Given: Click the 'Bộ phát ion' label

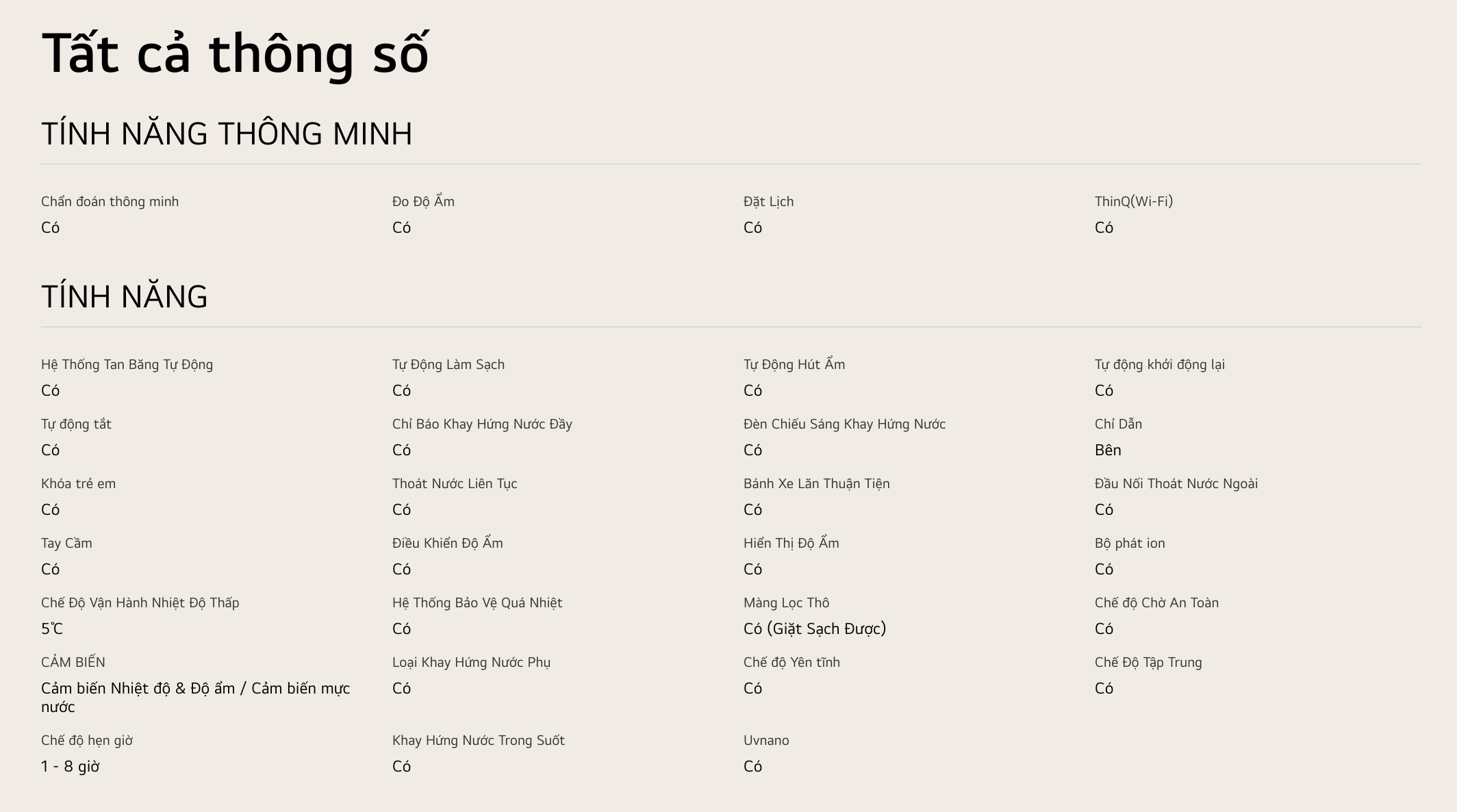Looking at the screenshot, I should tap(1129, 543).
